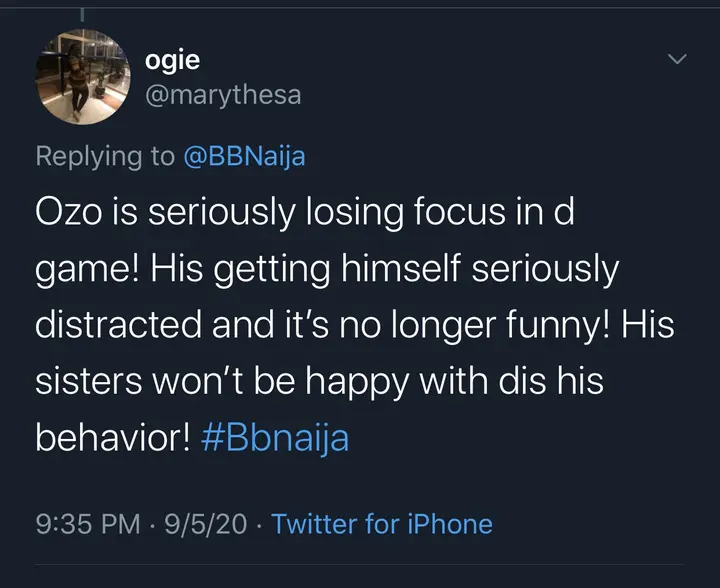
Task: Open ogie's profile picture
Action: [83, 79]
